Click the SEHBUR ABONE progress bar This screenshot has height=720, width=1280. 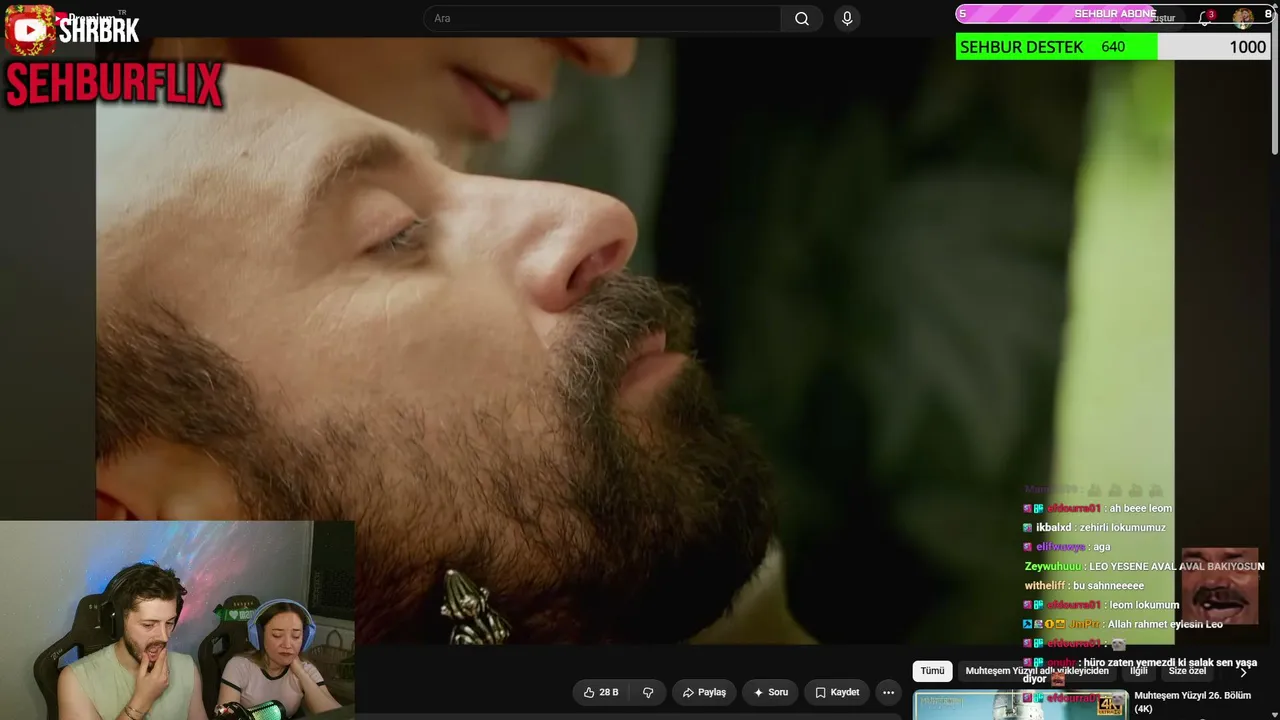pyautogui.click(x=1113, y=14)
